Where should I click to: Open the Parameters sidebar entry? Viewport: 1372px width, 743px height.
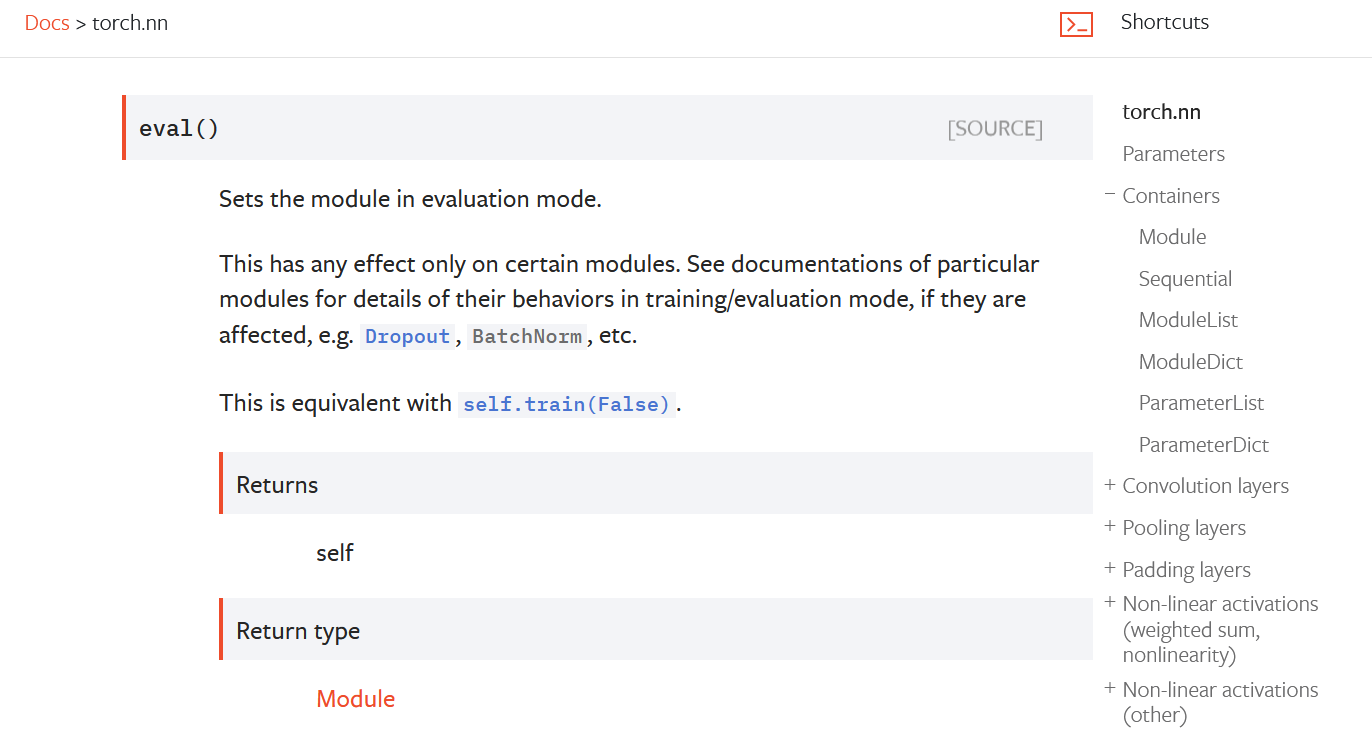pos(1173,153)
